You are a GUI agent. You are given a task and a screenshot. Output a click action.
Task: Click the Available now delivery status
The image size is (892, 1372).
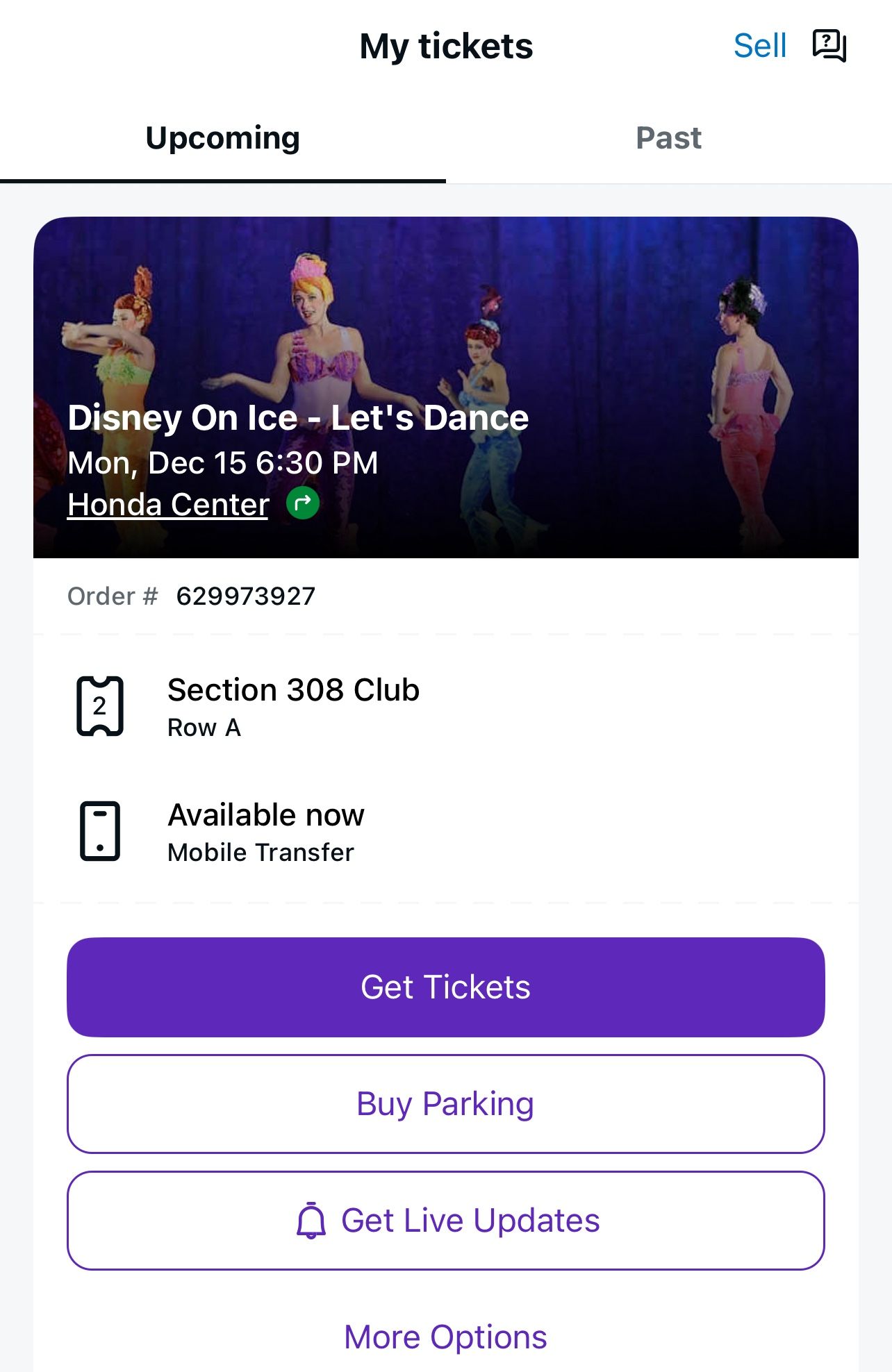point(266,815)
